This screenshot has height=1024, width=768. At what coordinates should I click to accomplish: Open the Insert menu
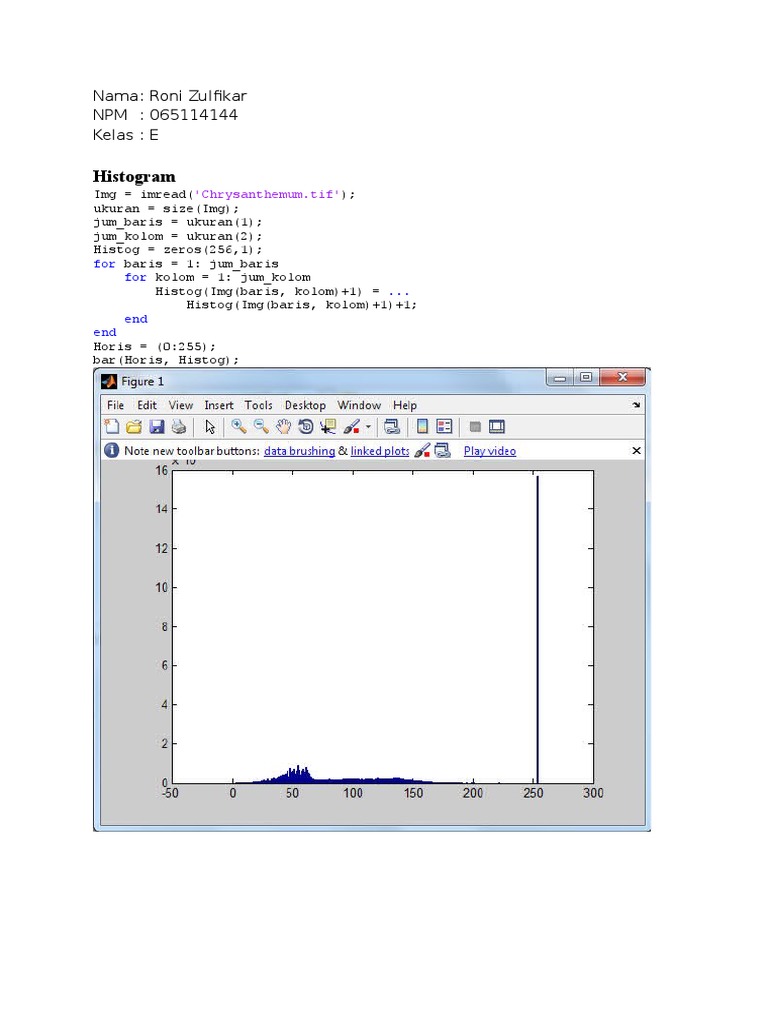tap(219, 405)
